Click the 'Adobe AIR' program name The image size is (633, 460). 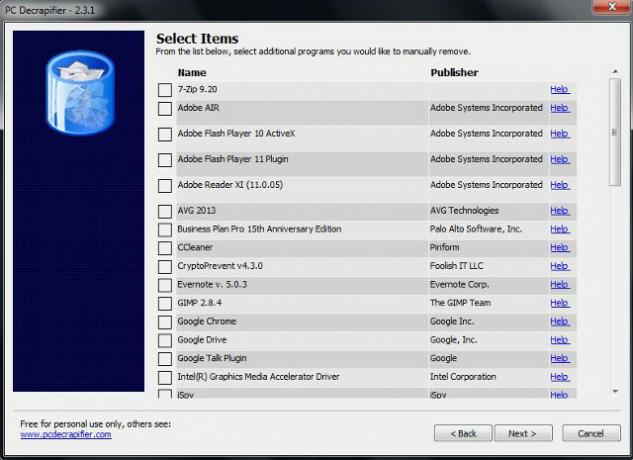tap(198, 108)
